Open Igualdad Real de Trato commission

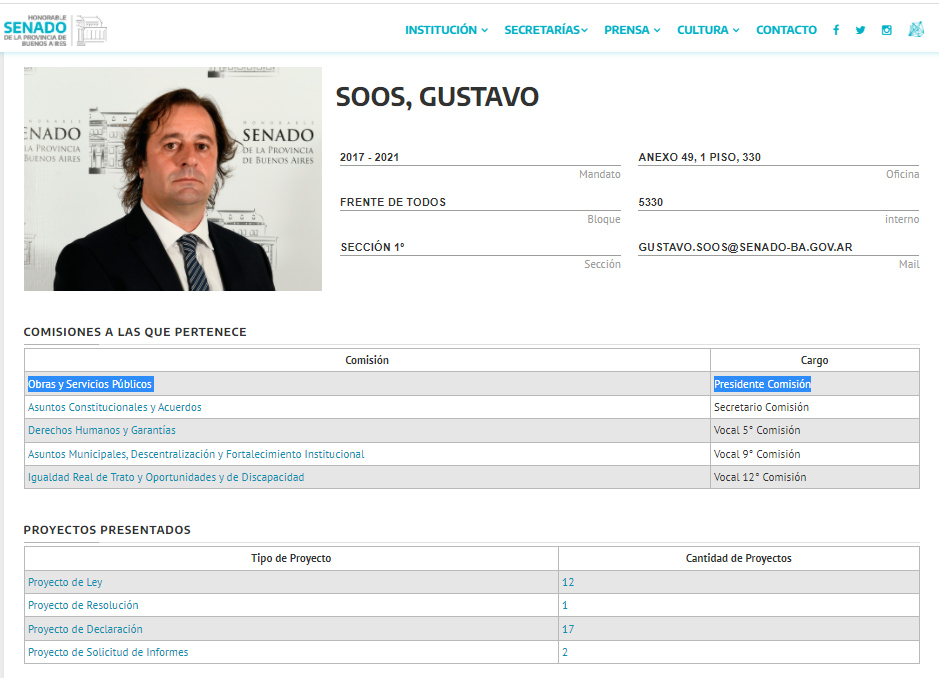click(166, 477)
